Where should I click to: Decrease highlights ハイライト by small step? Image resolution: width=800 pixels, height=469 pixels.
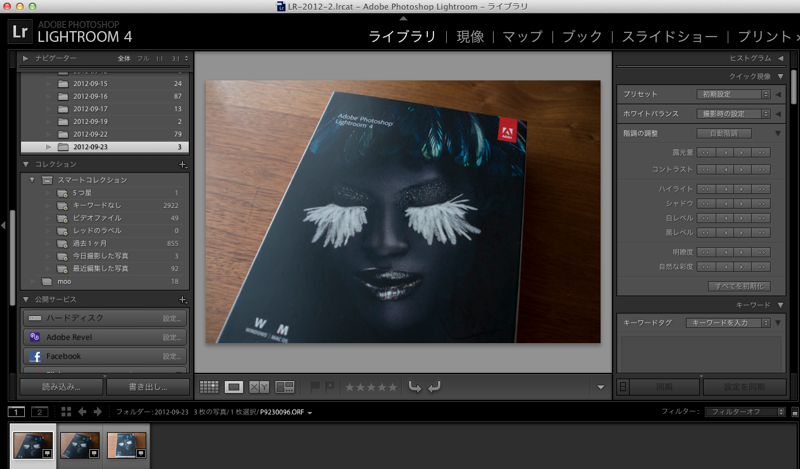click(x=724, y=189)
